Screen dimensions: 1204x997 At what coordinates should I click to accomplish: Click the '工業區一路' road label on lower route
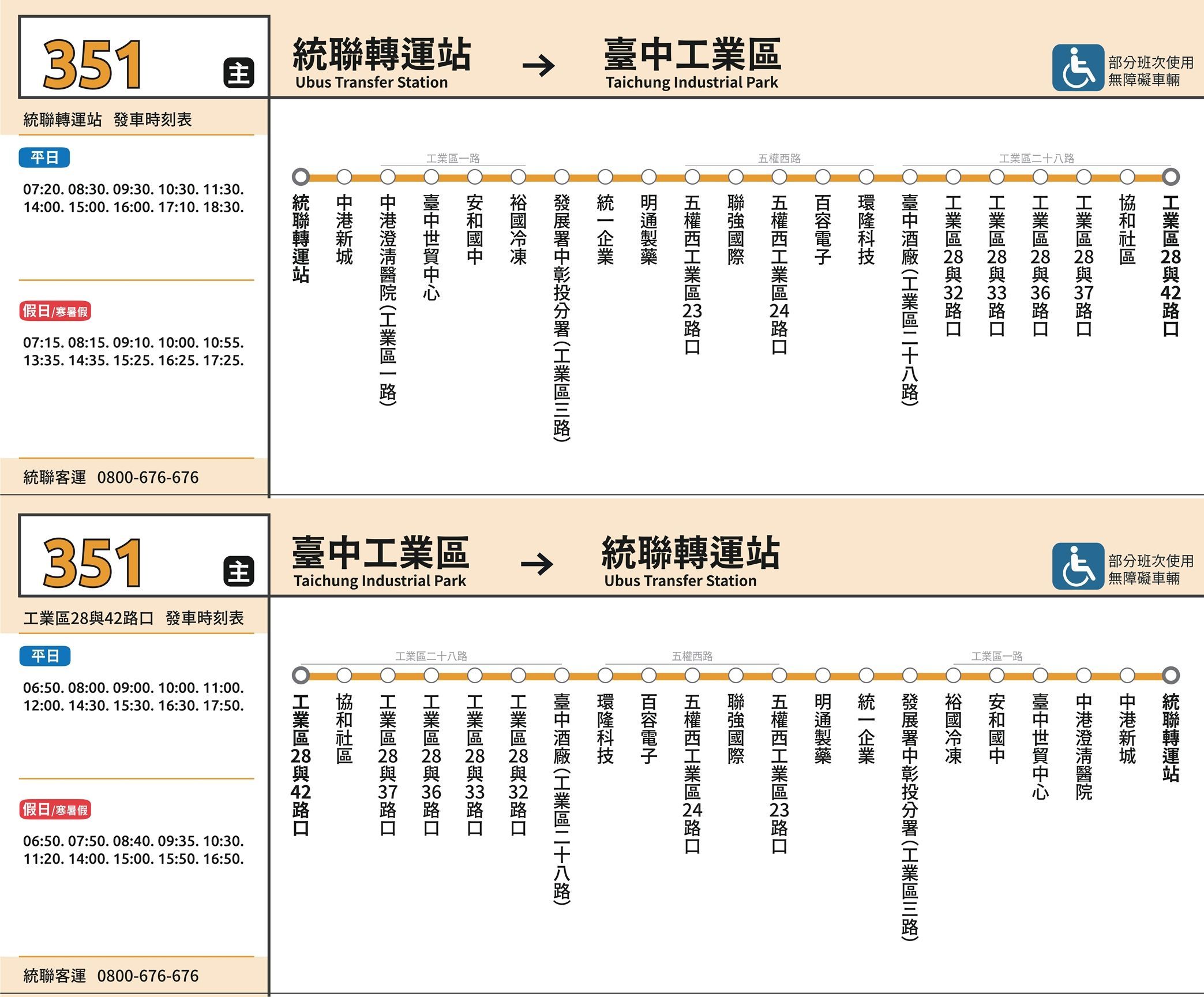click(997, 656)
